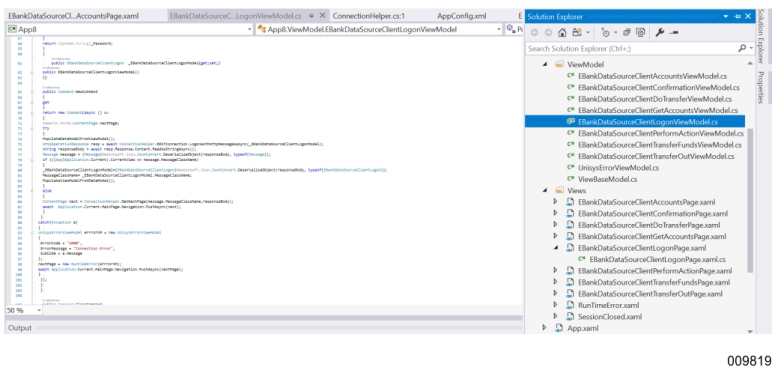Click the Back button in Solution Explorer
The width and height of the screenshot is (778, 379).
pyautogui.click(x=534, y=33)
